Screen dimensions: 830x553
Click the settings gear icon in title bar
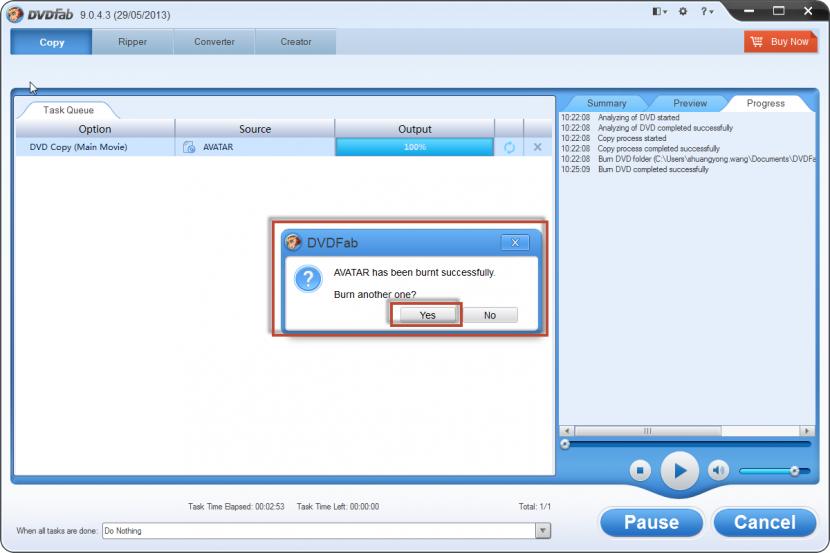point(683,11)
